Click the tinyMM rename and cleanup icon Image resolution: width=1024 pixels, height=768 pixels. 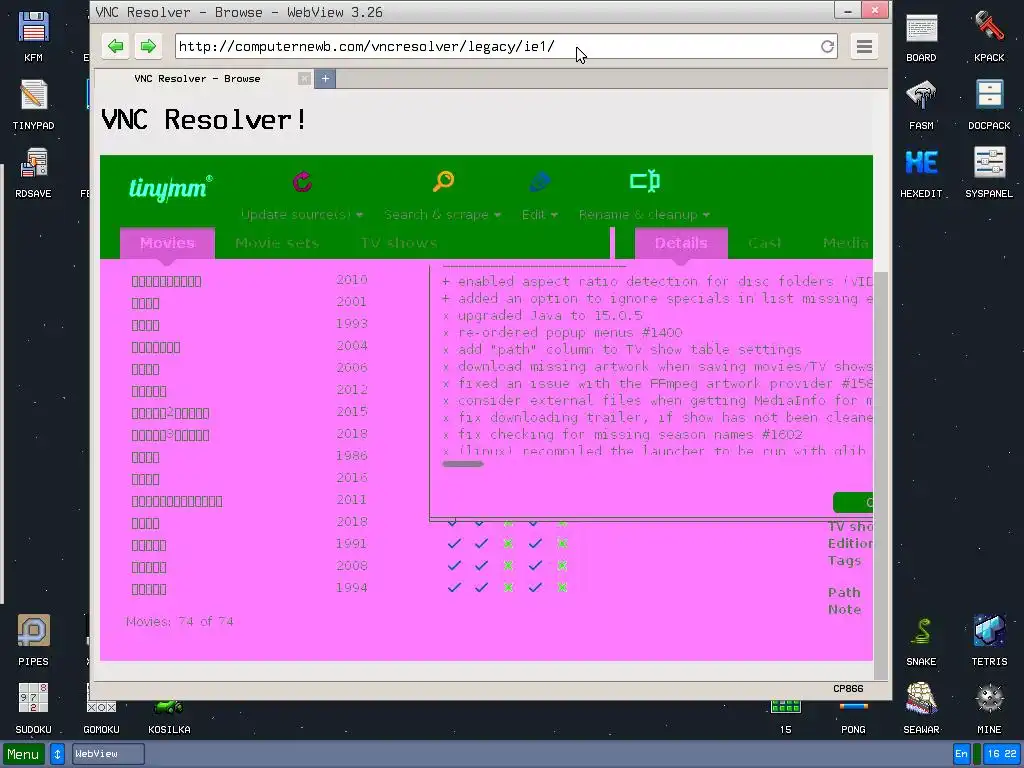[645, 181]
